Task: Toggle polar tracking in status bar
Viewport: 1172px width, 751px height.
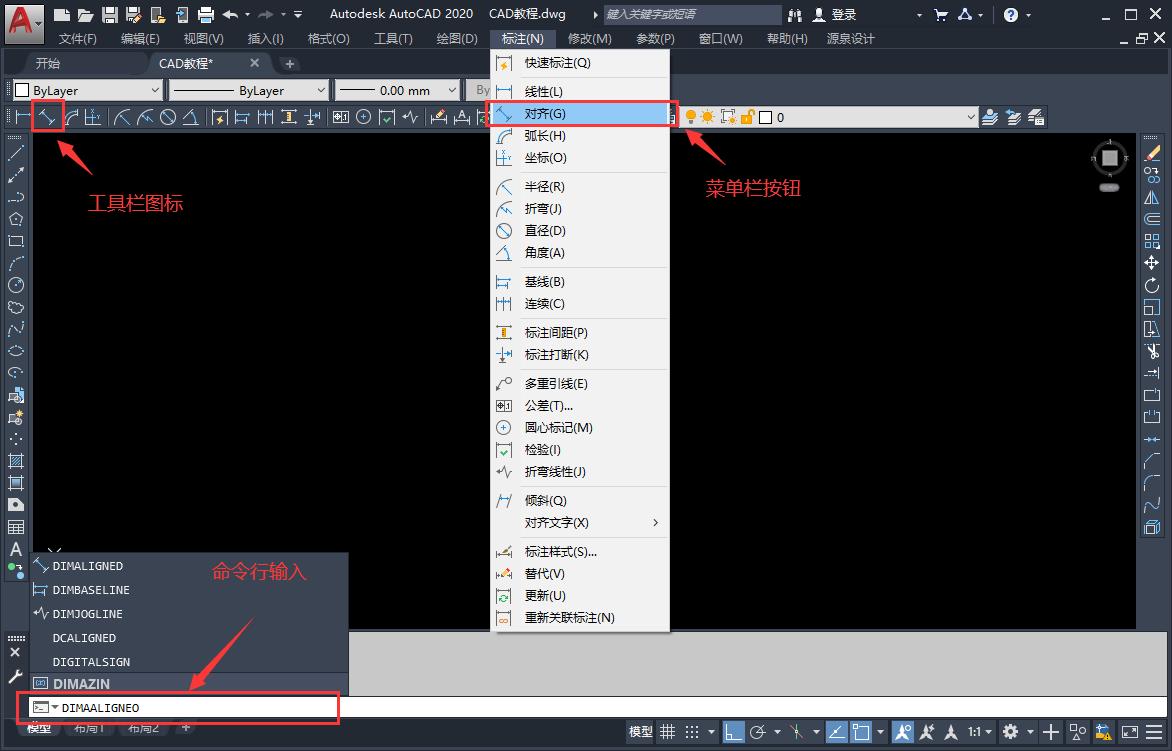Action: coord(758,732)
